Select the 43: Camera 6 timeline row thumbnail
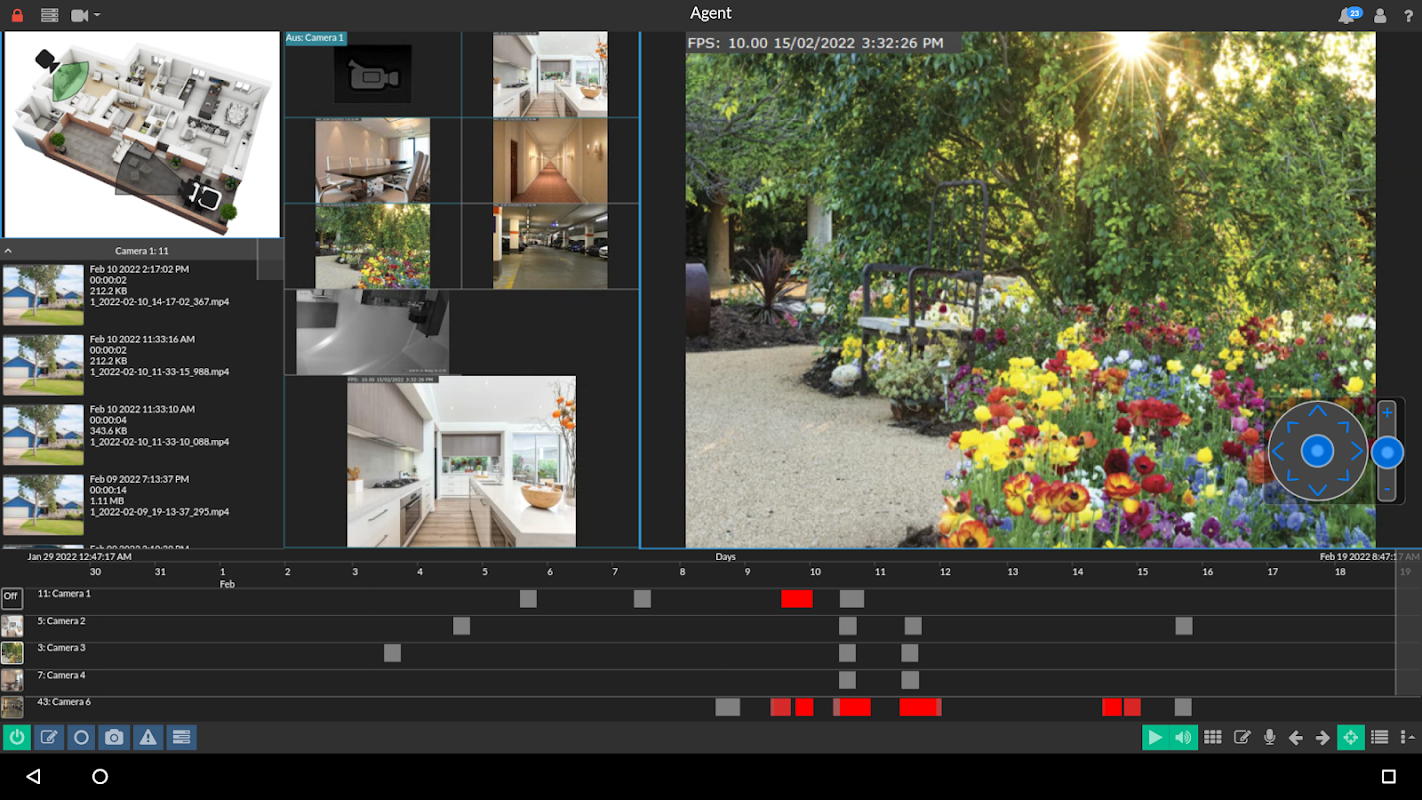This screenshot has width=1422, height=800. [12, 707]
